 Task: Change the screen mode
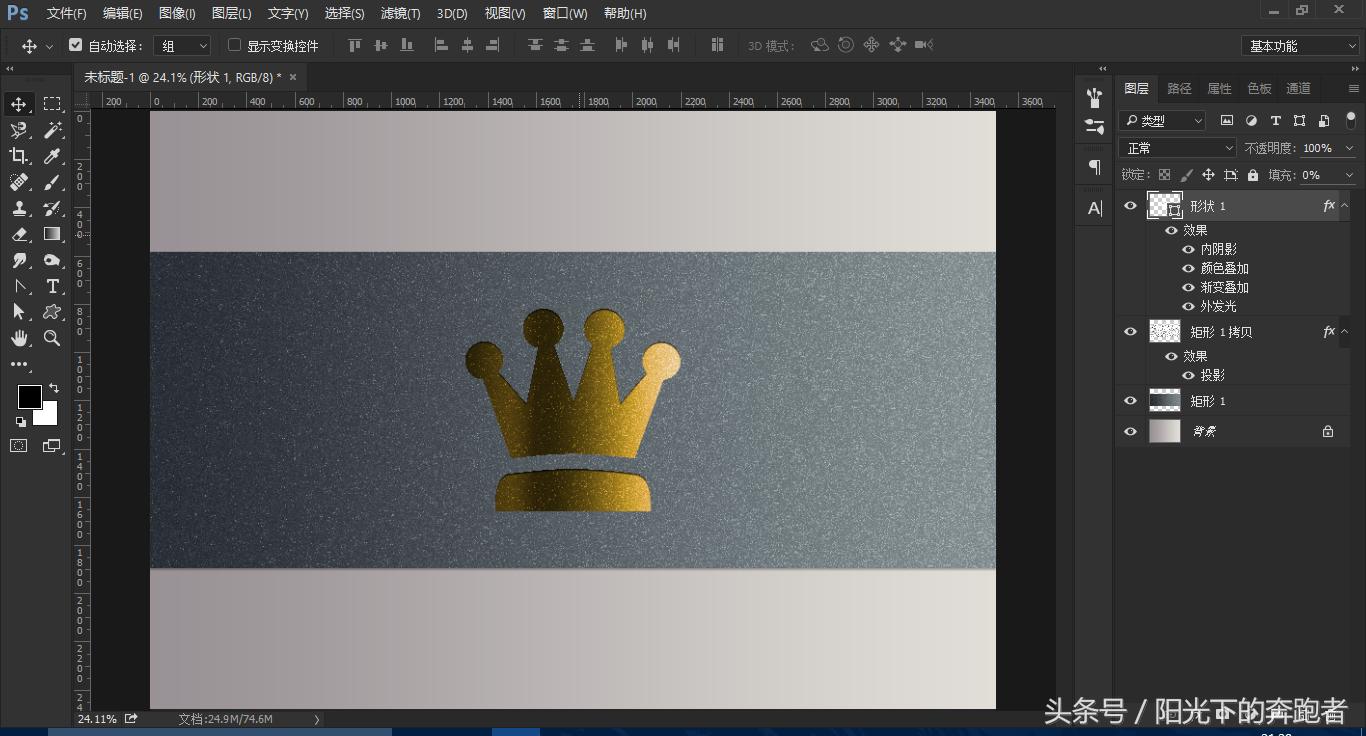(52, 446)
